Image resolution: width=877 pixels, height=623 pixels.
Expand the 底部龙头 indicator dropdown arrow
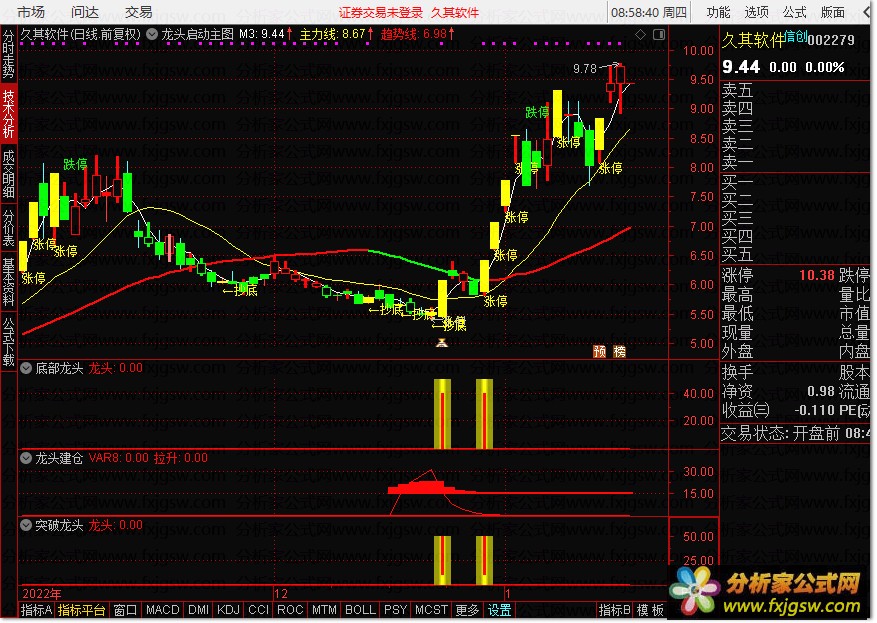[x=26, y=368]
